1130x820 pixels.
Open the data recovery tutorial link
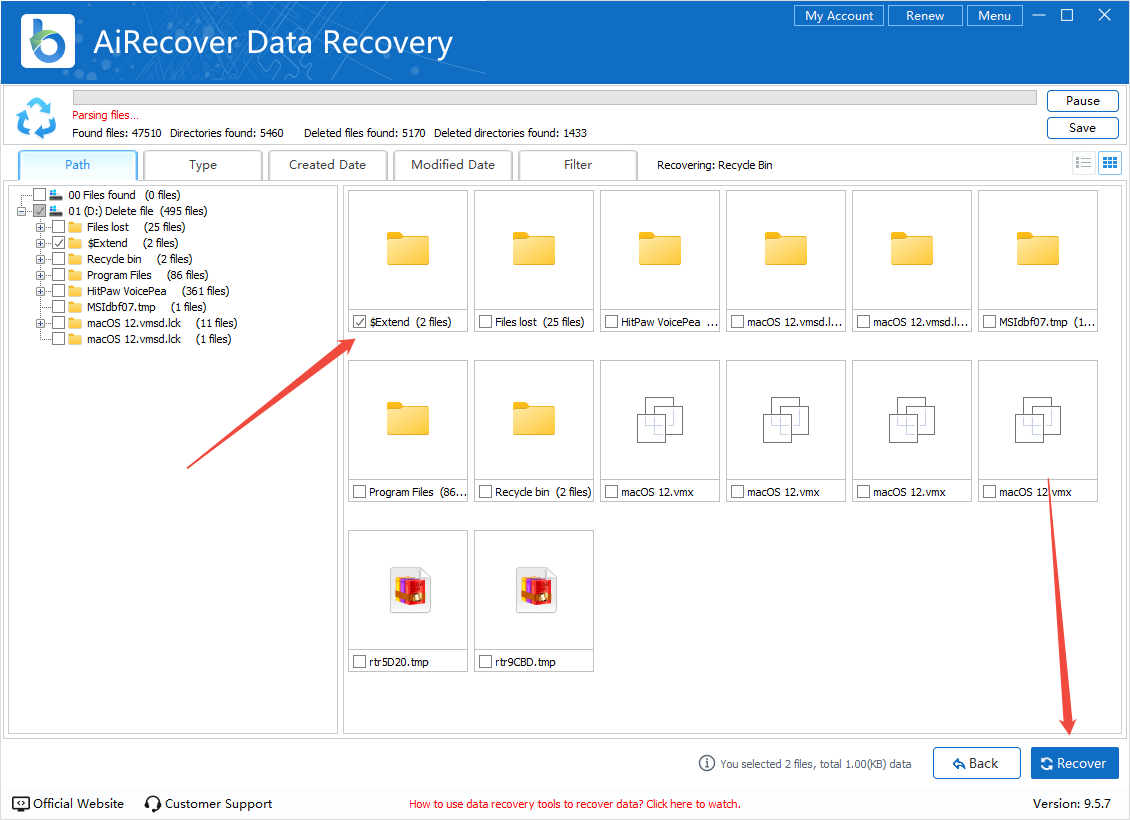pos(574,804)
